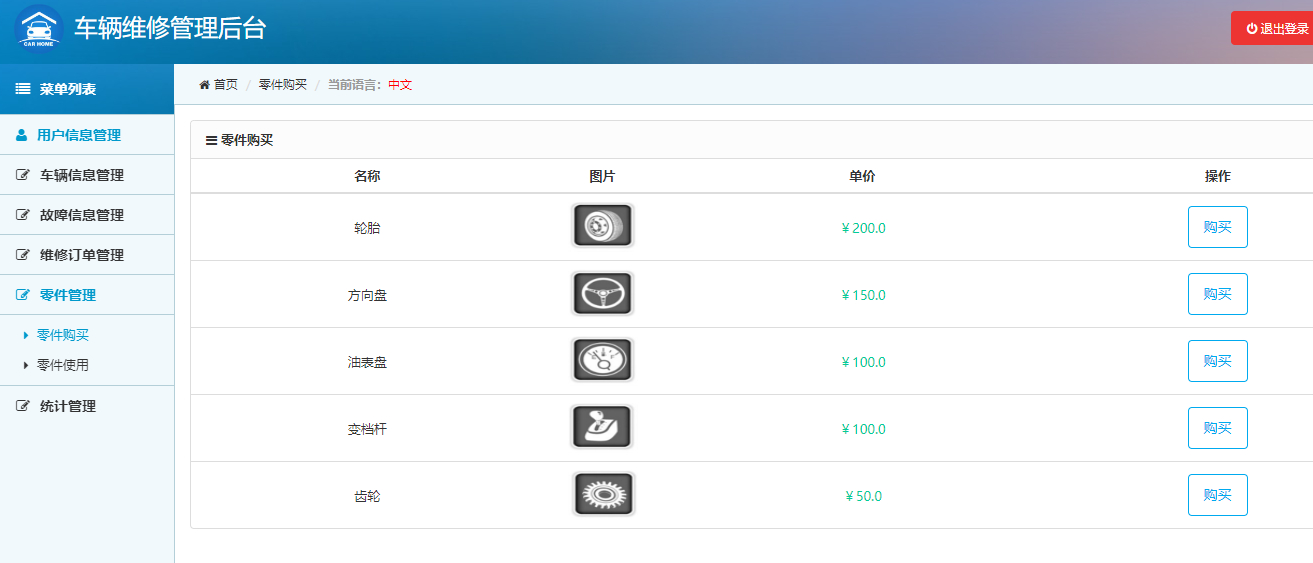The width and height of the screenshot is (1313, 563).
Task: Buy the 轮胎 part
Action: coord(1217,227)
